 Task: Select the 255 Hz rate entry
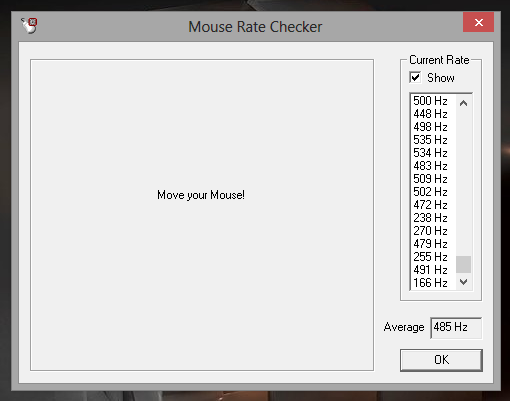433,257
